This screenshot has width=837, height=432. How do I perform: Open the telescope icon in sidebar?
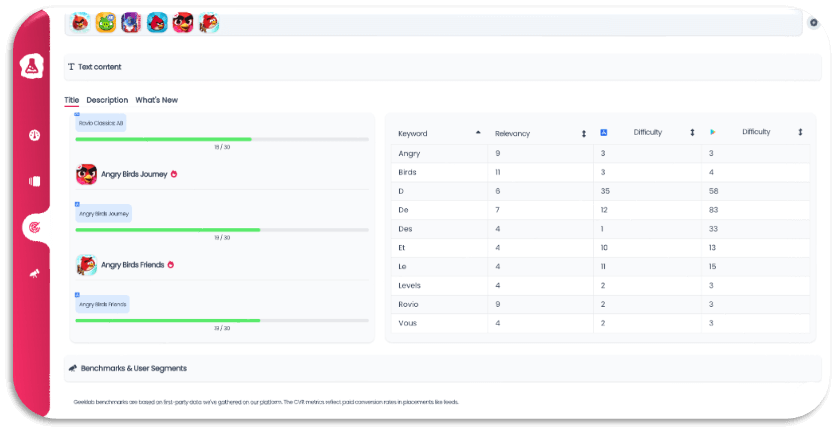pos(34,274)
